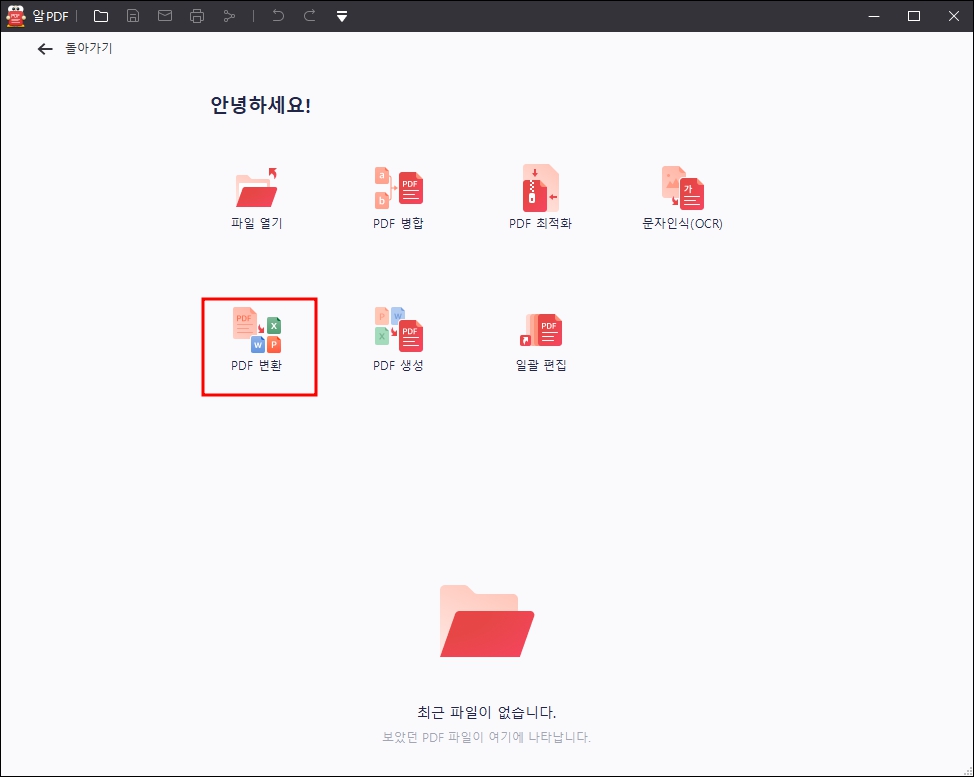Click the save icon in the toolbar

[x=132, y=16]
